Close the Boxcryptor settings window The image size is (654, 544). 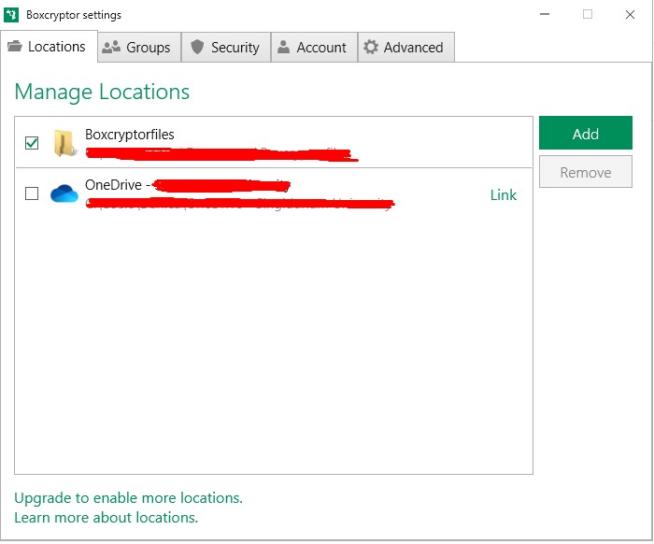click(x=630, y=15)
